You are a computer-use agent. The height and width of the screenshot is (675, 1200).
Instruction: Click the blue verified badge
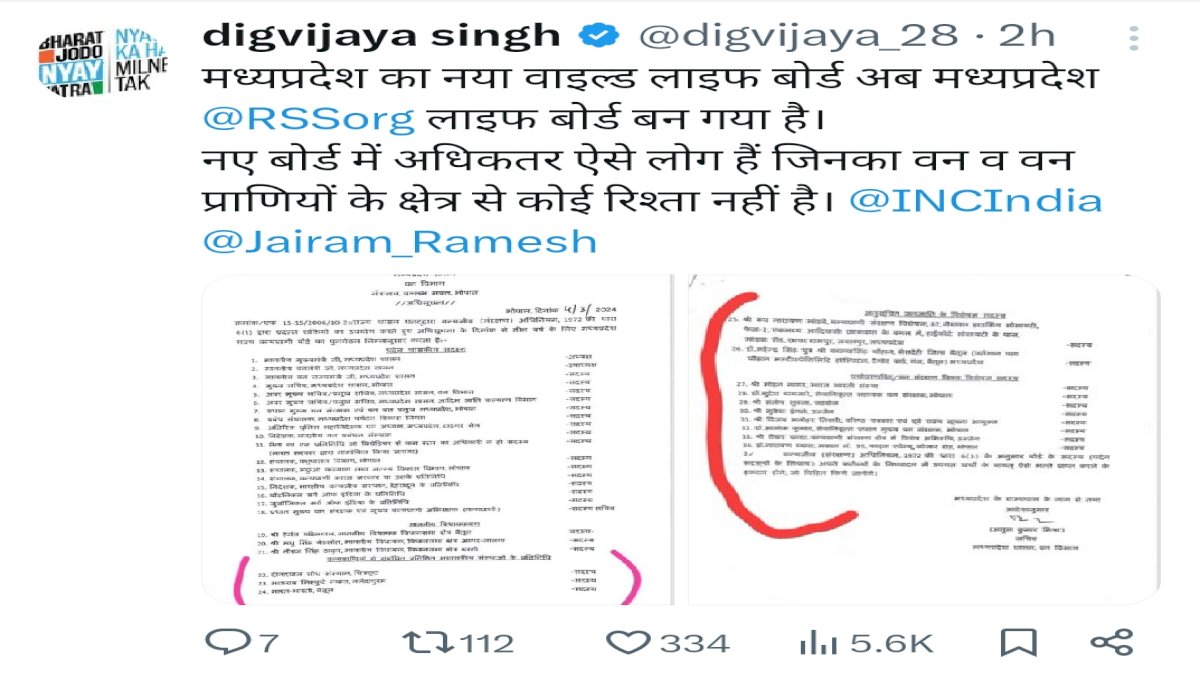[x=598, y=36]
